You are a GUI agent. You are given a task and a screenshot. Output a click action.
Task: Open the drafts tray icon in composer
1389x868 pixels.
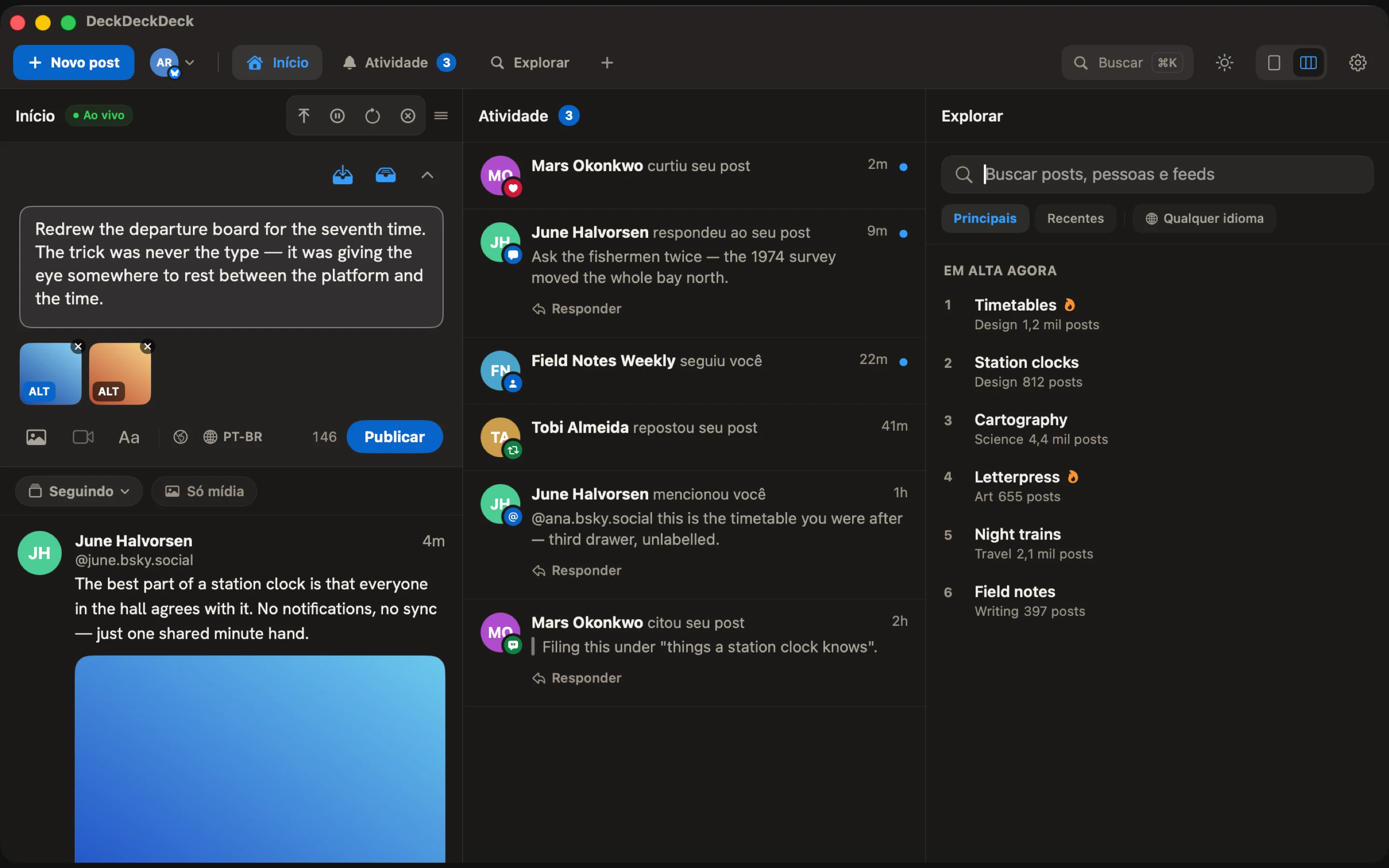(386, 175)
